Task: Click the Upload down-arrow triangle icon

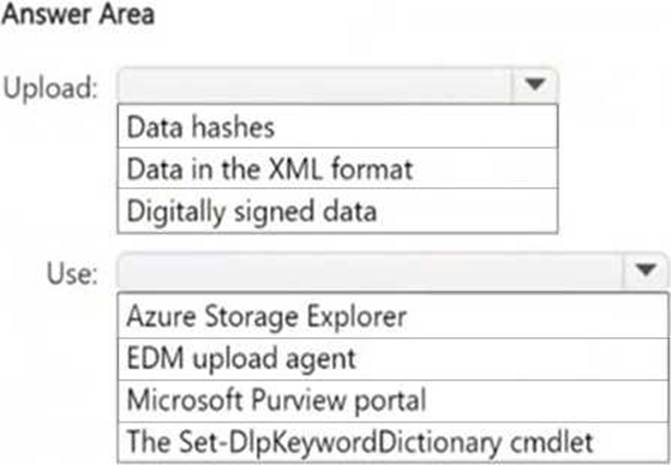Action: pos(536,85)
